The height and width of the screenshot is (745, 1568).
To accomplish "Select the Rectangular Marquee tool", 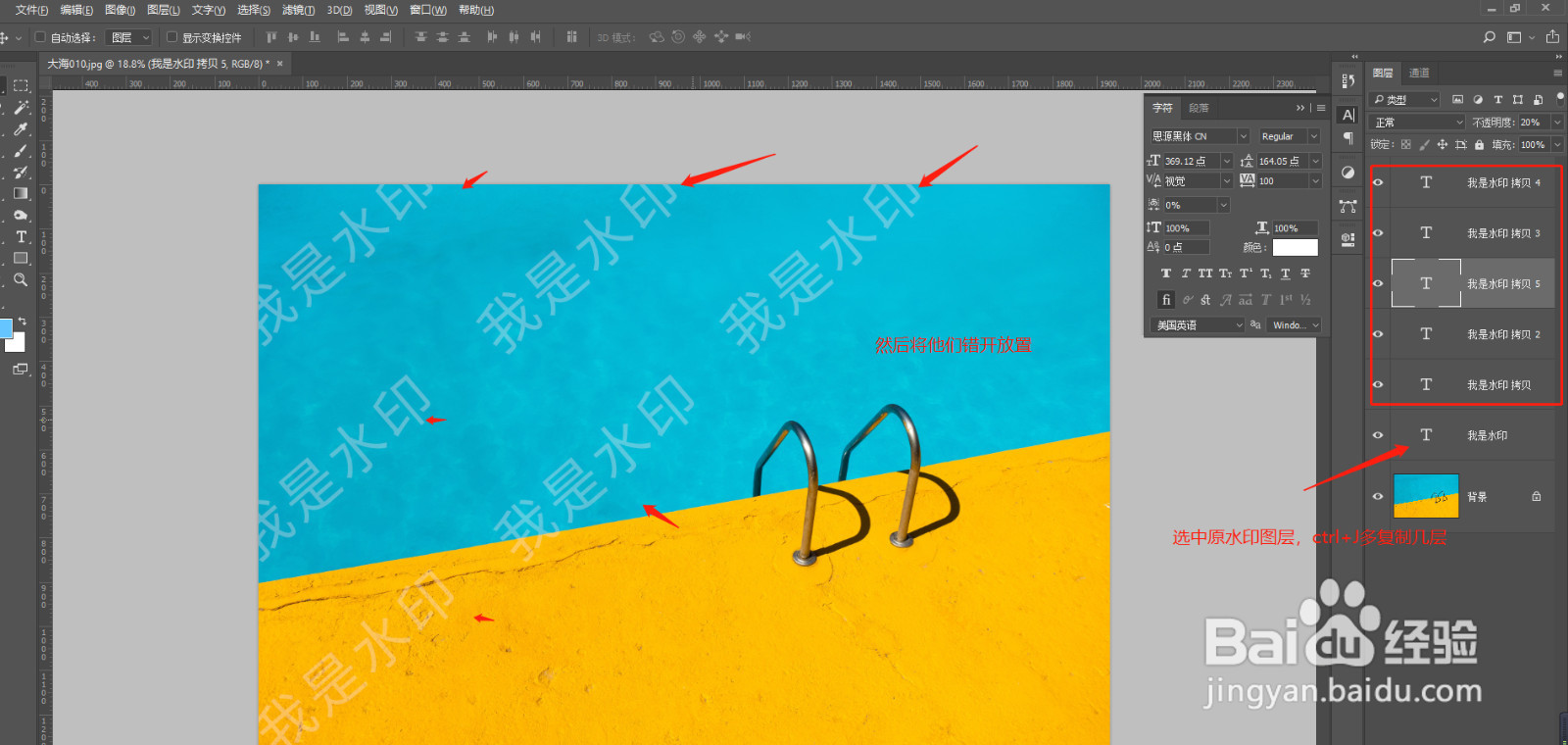I will pyautogui.click(x=21, y=86).
